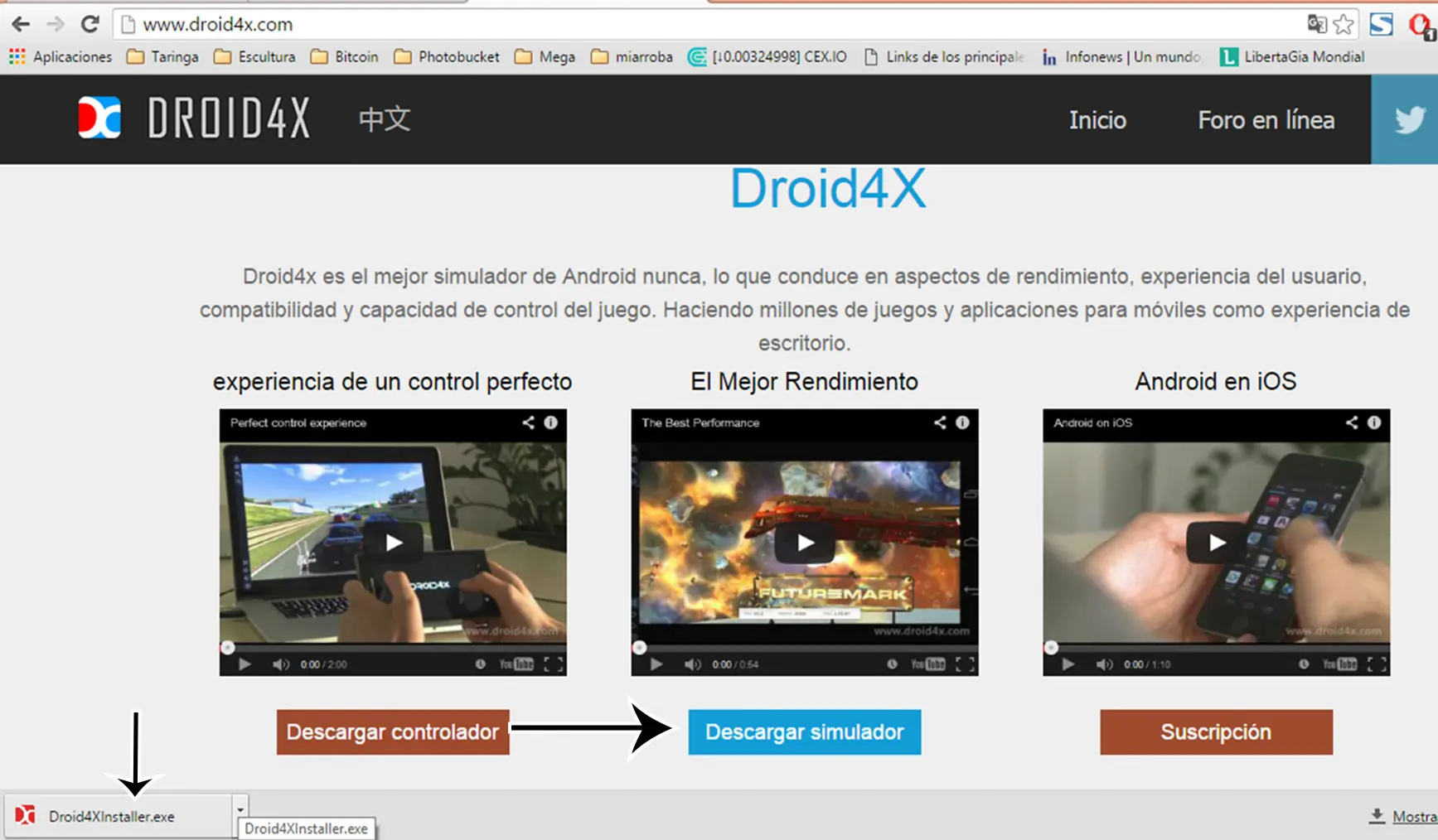Screen dimensions: 1438x840
Task: Play the Perfect control experience video thumbnail
Action: click(x=394, y=543)
